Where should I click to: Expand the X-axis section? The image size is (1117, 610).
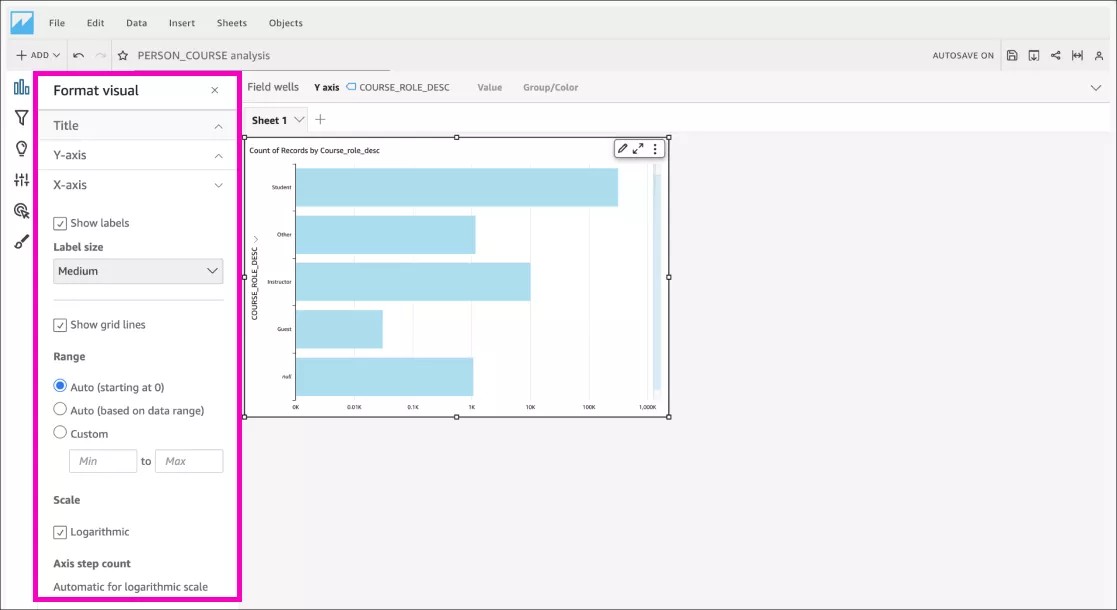[x=138, y=184]
